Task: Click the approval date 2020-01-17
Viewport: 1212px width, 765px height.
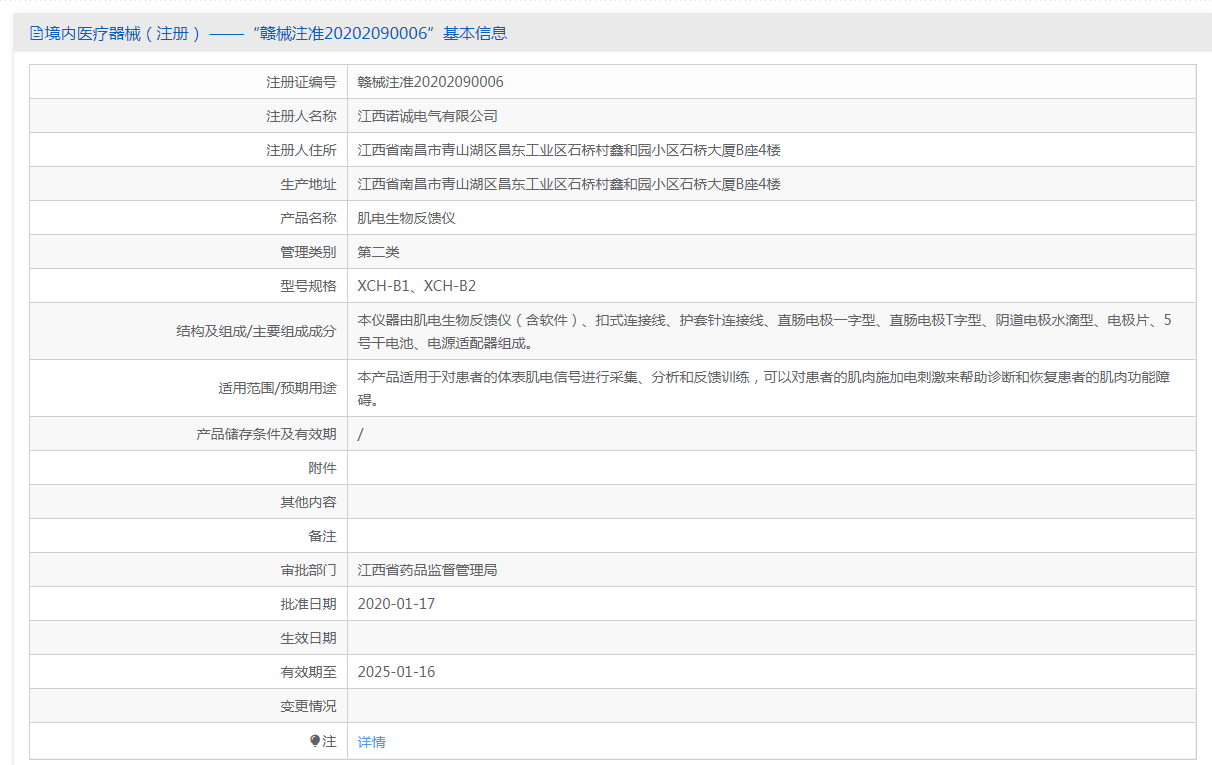Action: [396, 604]
